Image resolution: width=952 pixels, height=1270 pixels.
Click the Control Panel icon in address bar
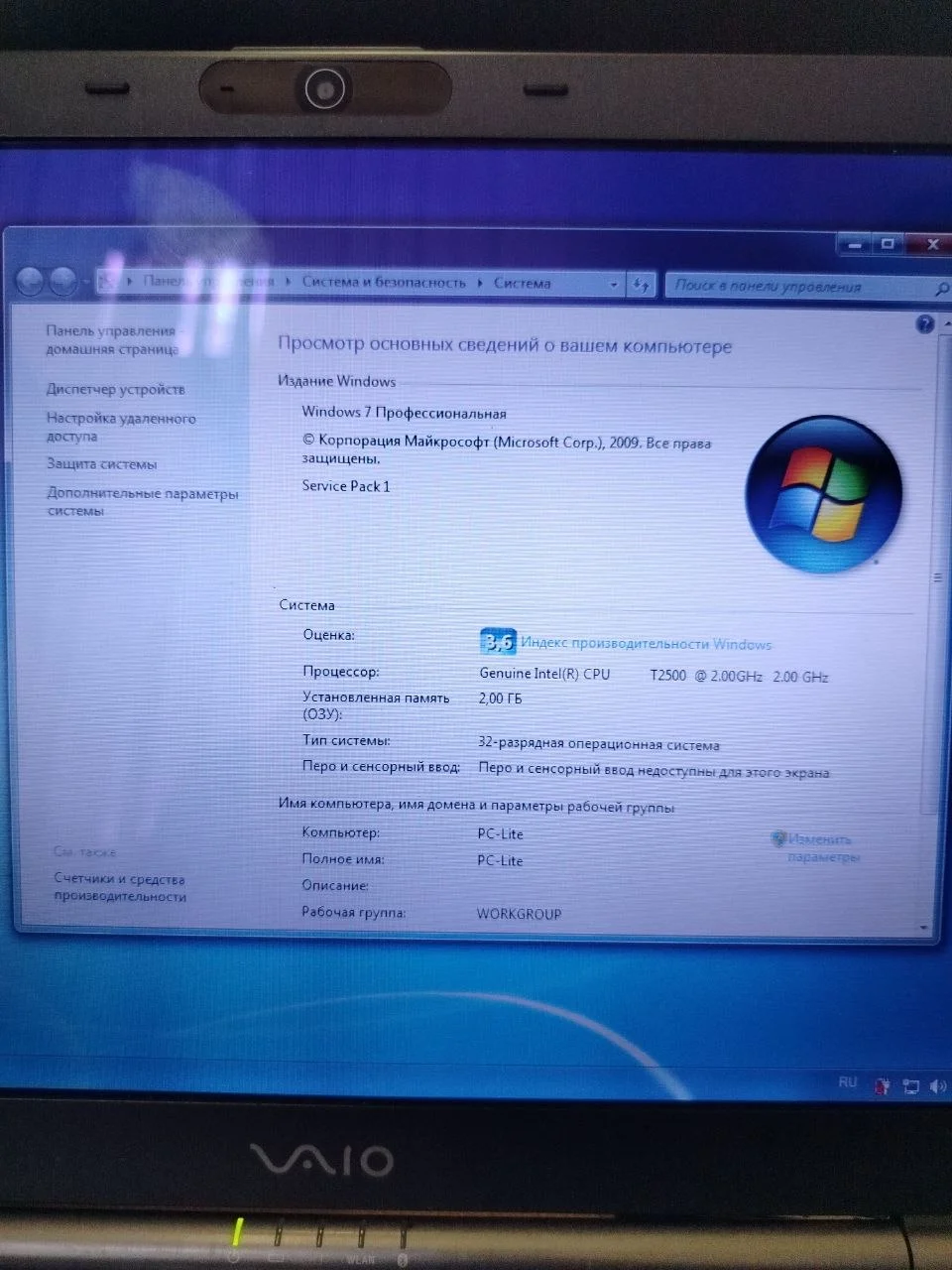point(107,281)
